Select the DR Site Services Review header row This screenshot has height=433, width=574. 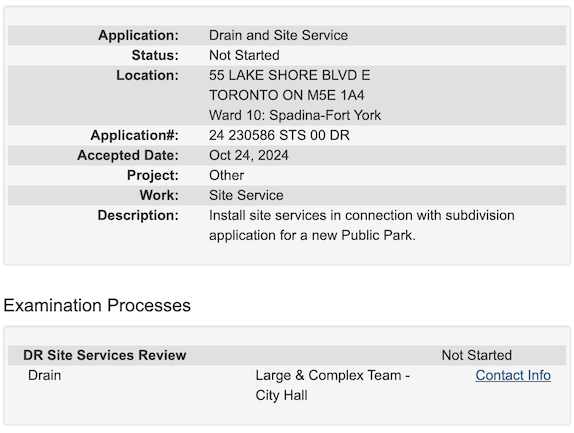[287, 355]
